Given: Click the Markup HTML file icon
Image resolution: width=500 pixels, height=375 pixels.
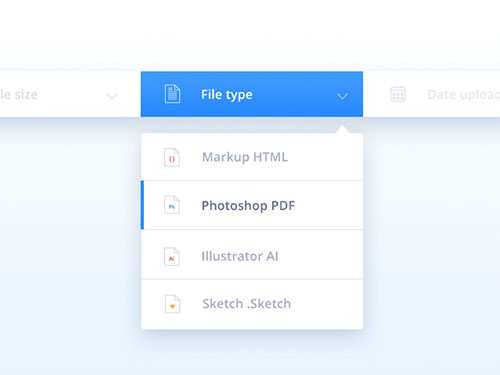Looking at the screenshot, I should pyautogui.click(x=172, y=157).
